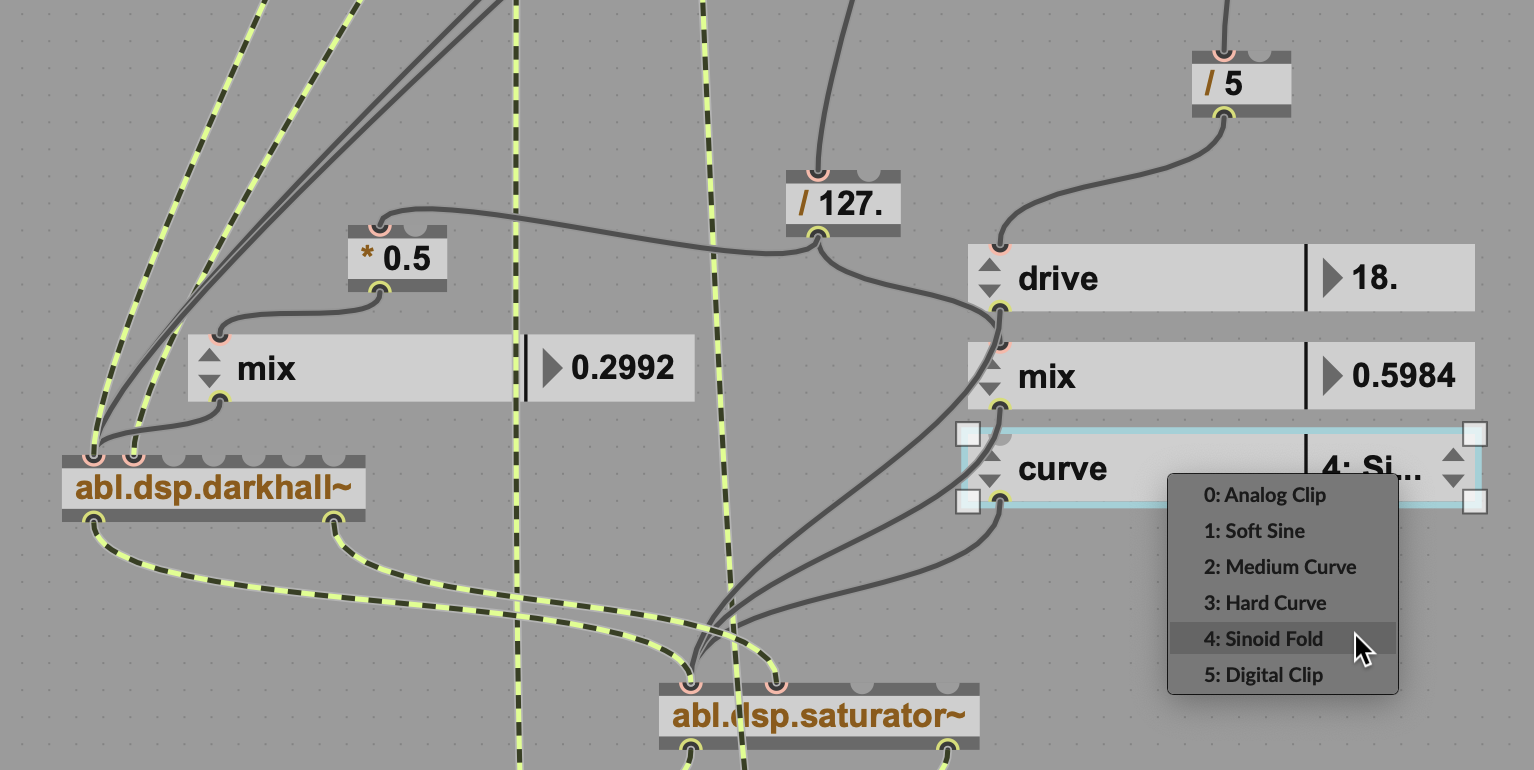Select 0: Analog Clip from curve menu
This screenshot has width=1534, height=770.
1264,495
